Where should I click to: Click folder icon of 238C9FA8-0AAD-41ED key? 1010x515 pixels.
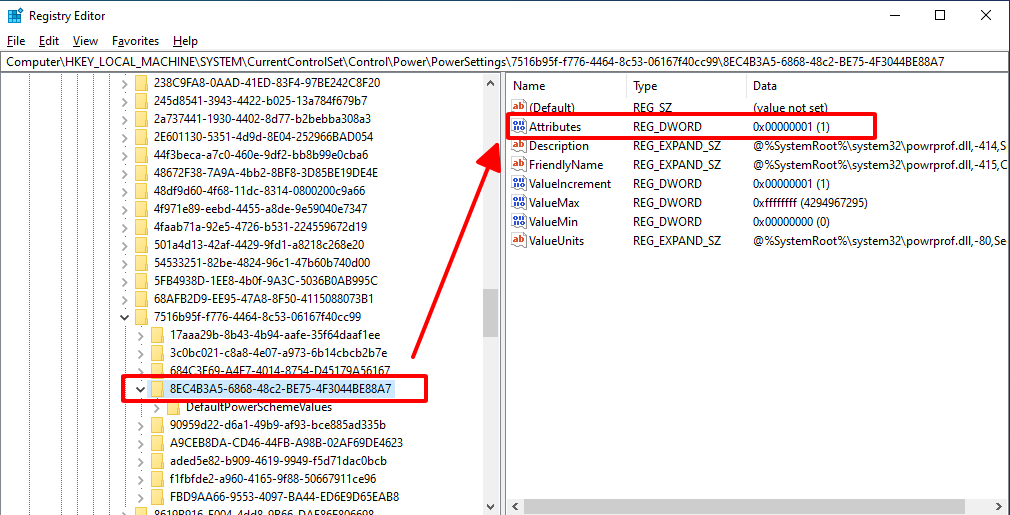click(141, 82)
